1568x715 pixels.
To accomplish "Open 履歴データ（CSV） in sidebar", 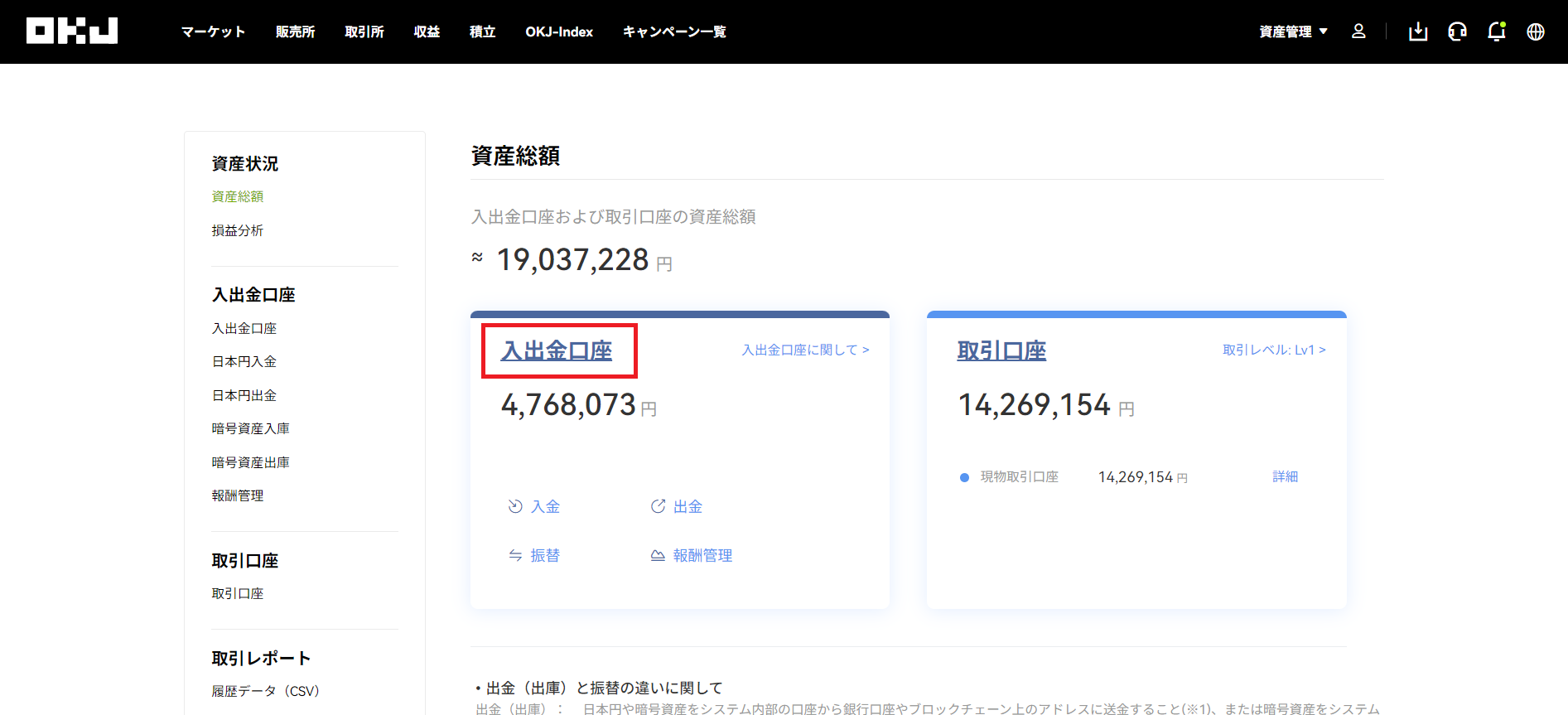I will (x=266, y=691).
